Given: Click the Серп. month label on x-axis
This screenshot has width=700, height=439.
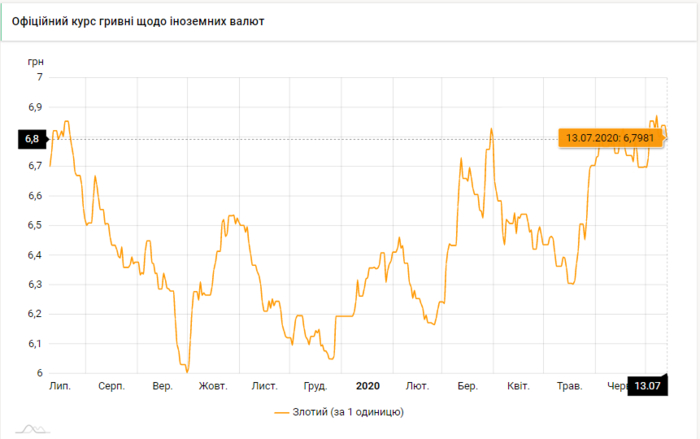Looking at the screenshot, I should tap(110, 385).
